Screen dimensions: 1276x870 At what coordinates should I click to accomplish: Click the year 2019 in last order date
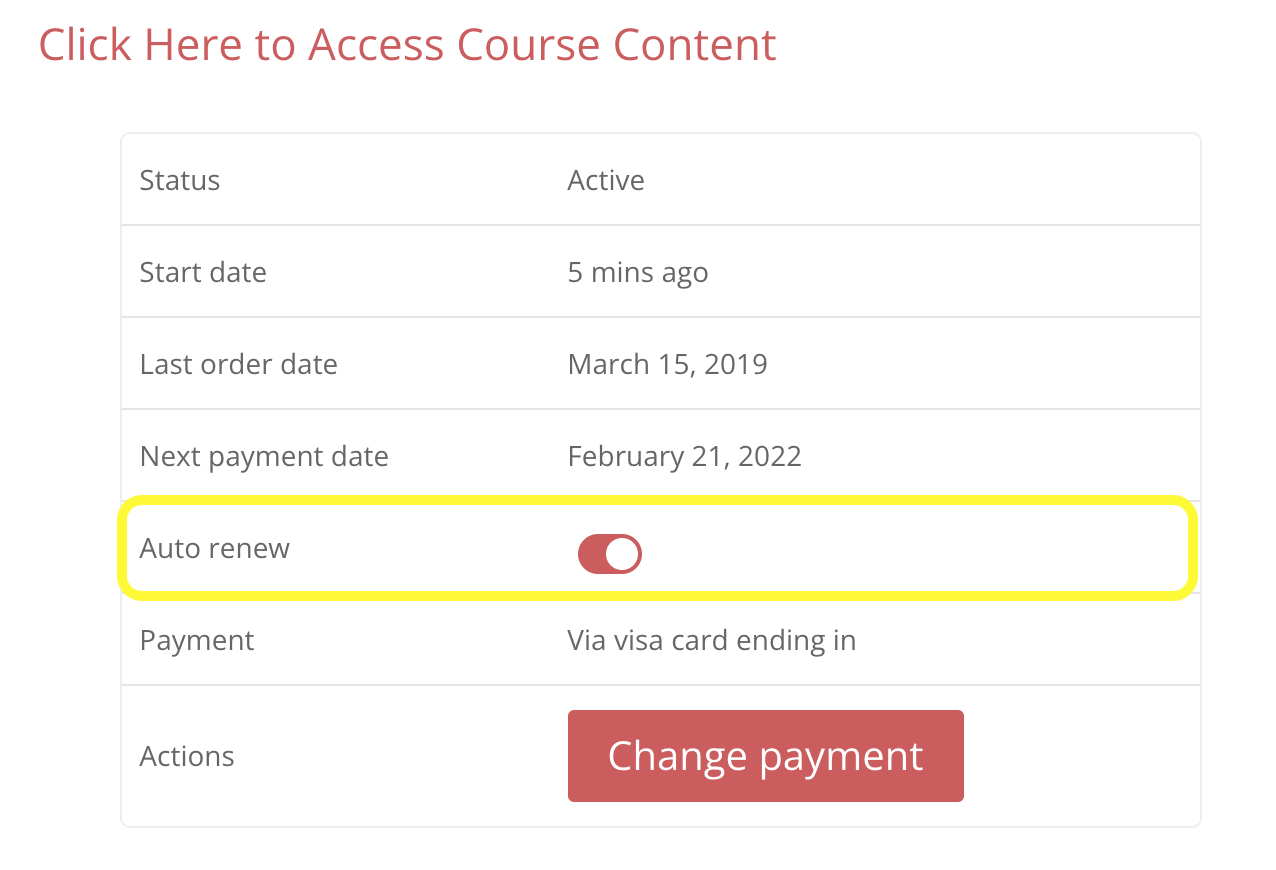pos(735,364)
